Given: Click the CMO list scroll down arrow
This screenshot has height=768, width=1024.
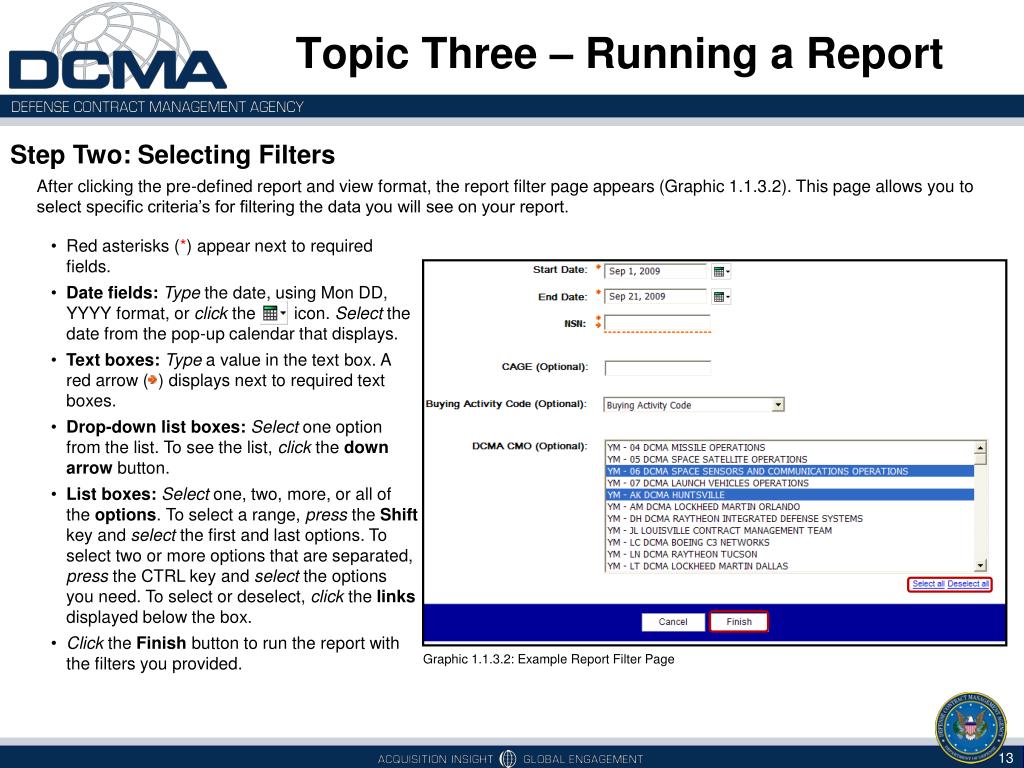Looking at the screenshot, I should pos(980,566).
